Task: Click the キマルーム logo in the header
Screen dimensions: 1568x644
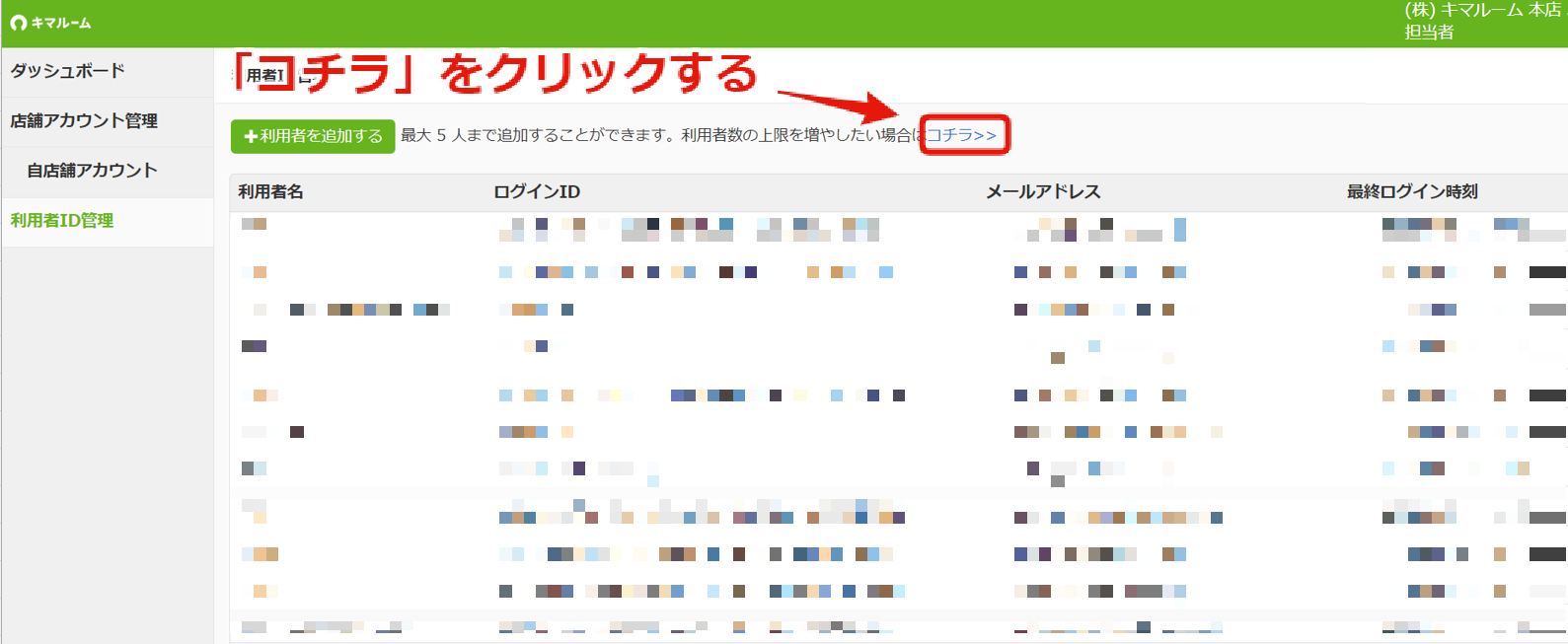Action: tap(50, 23)
